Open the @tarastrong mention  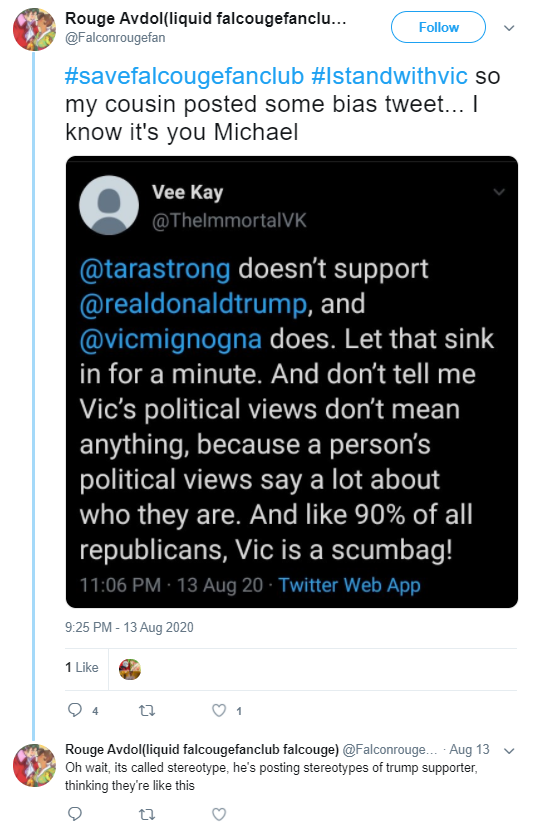click(x=155, y=269)
